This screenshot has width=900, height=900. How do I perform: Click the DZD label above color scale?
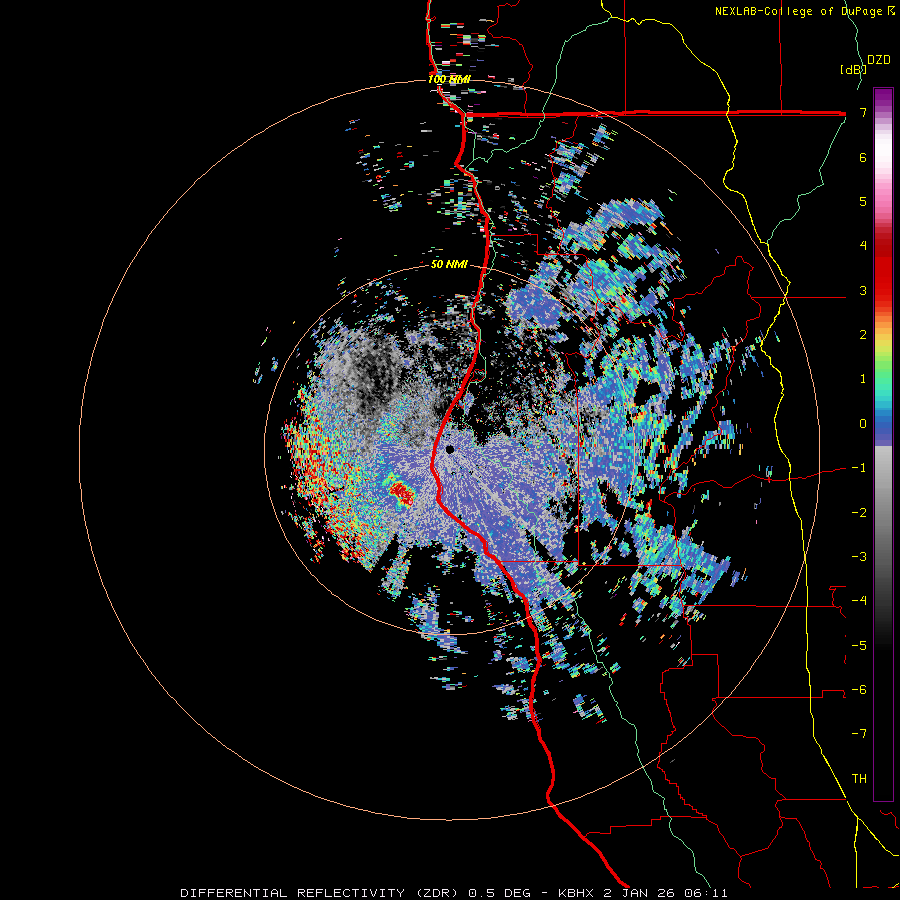click(879, 60)
